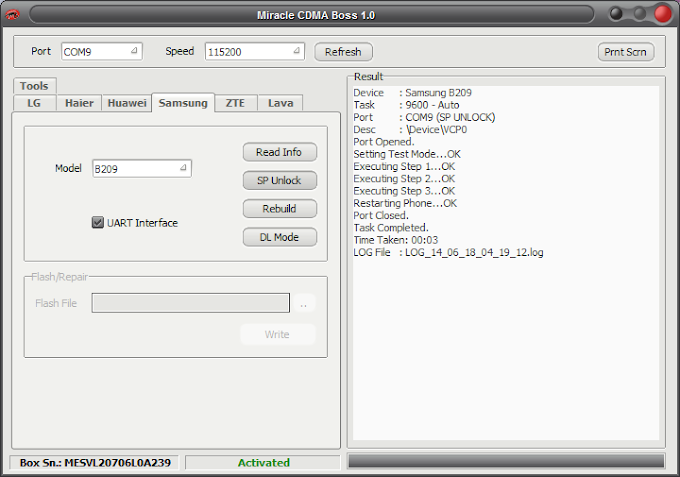Switch to the Huawei tab
Screen dimensions: 680x477
[x=127, y=103]
